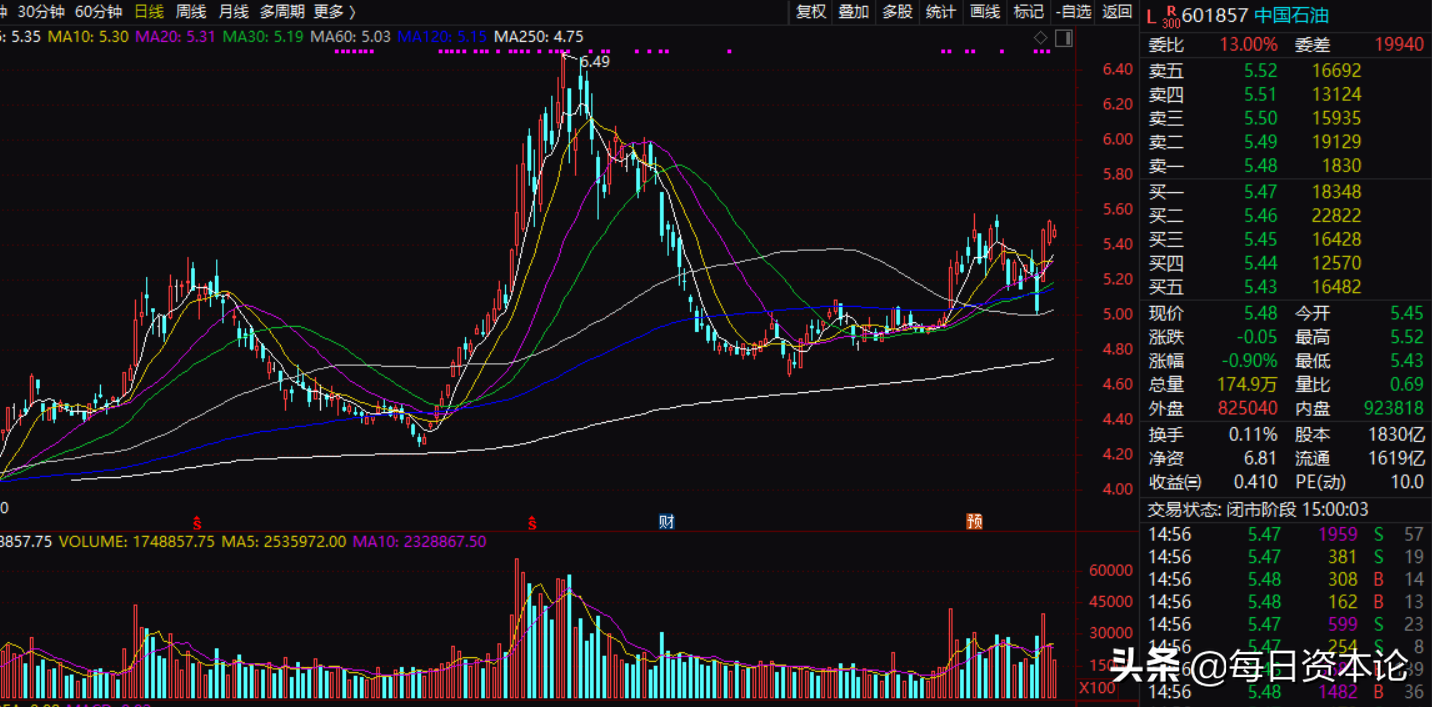Click the diamond icon above the chart
Screen dimensions: 1432x707
point(1041,38)
